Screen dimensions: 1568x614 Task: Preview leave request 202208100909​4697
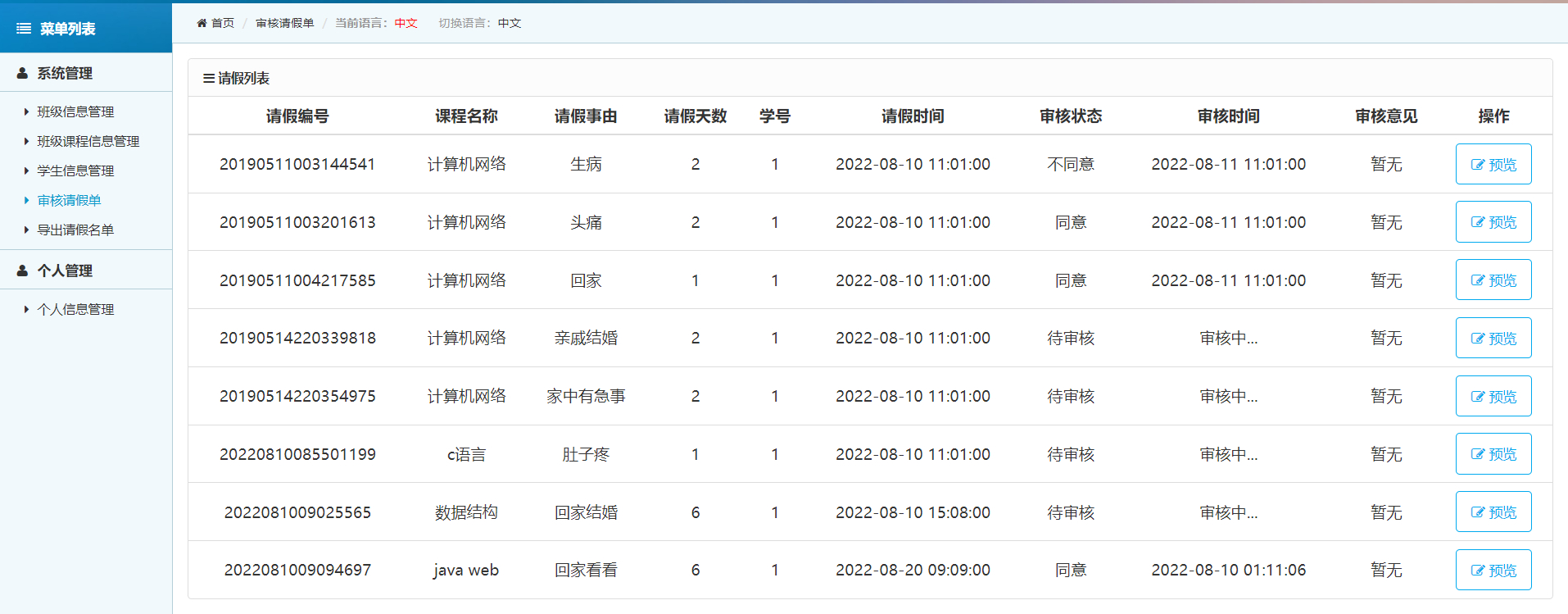coord(1493,570)
